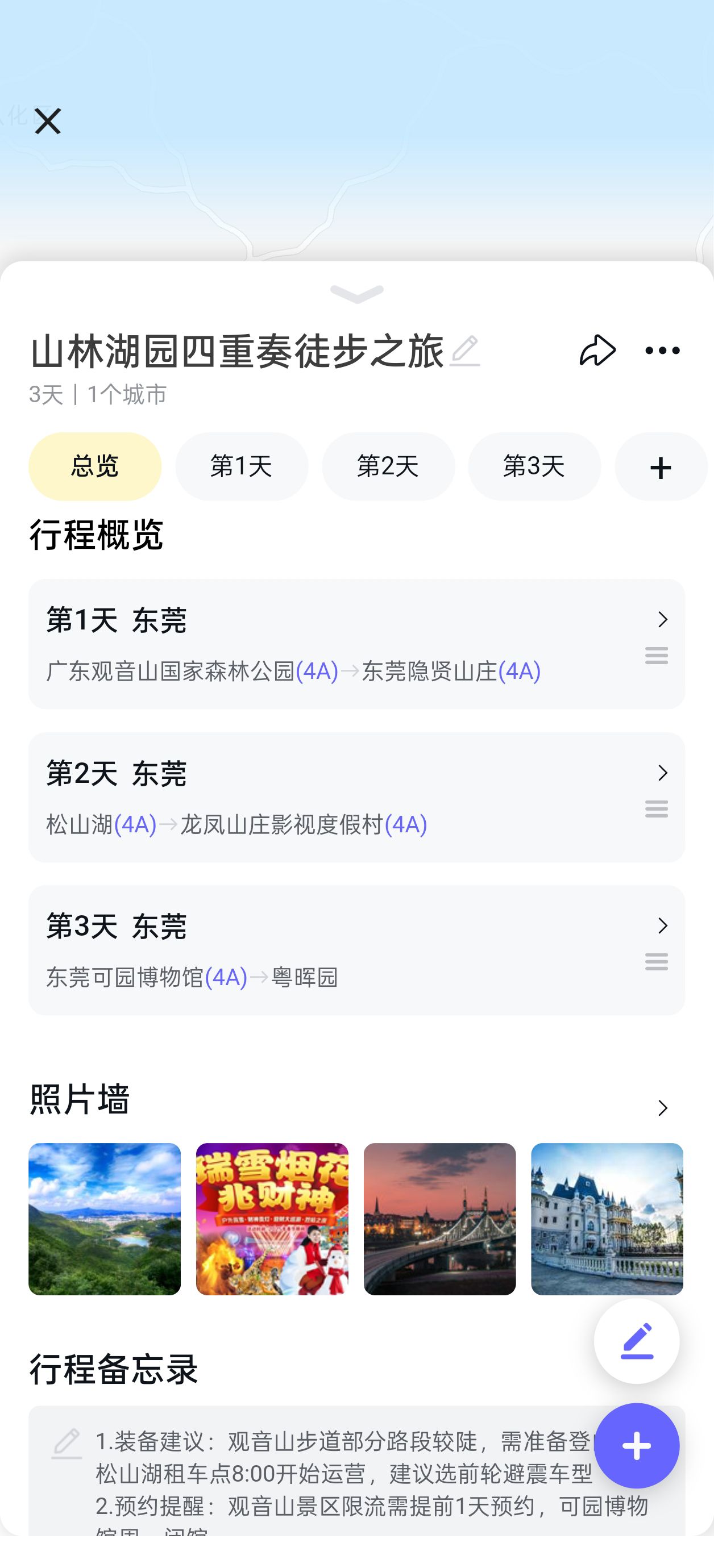Image resolution: width=714 pixels, height=1568 pixels.
Task: Expand 第1天 东莞 with its chevron
Action: tap(663, 620)
